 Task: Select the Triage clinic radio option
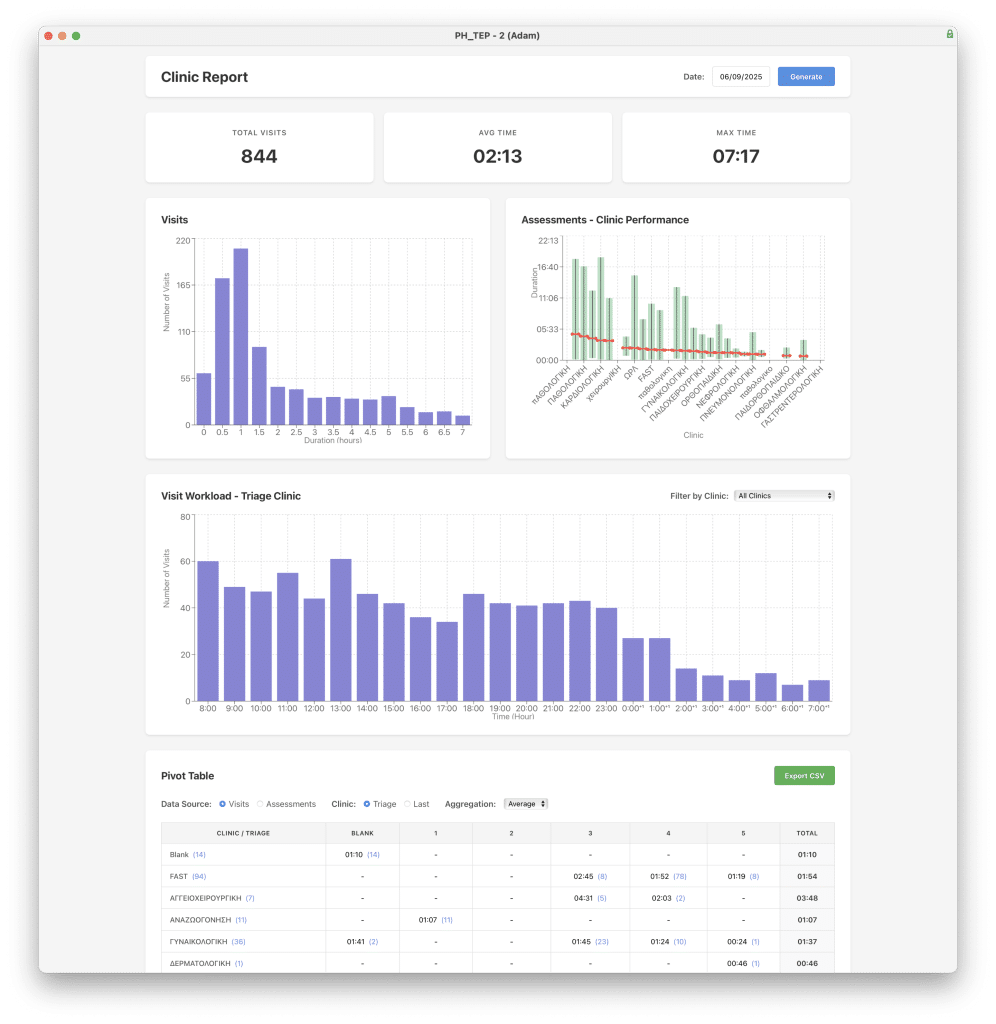coord(367,804)
